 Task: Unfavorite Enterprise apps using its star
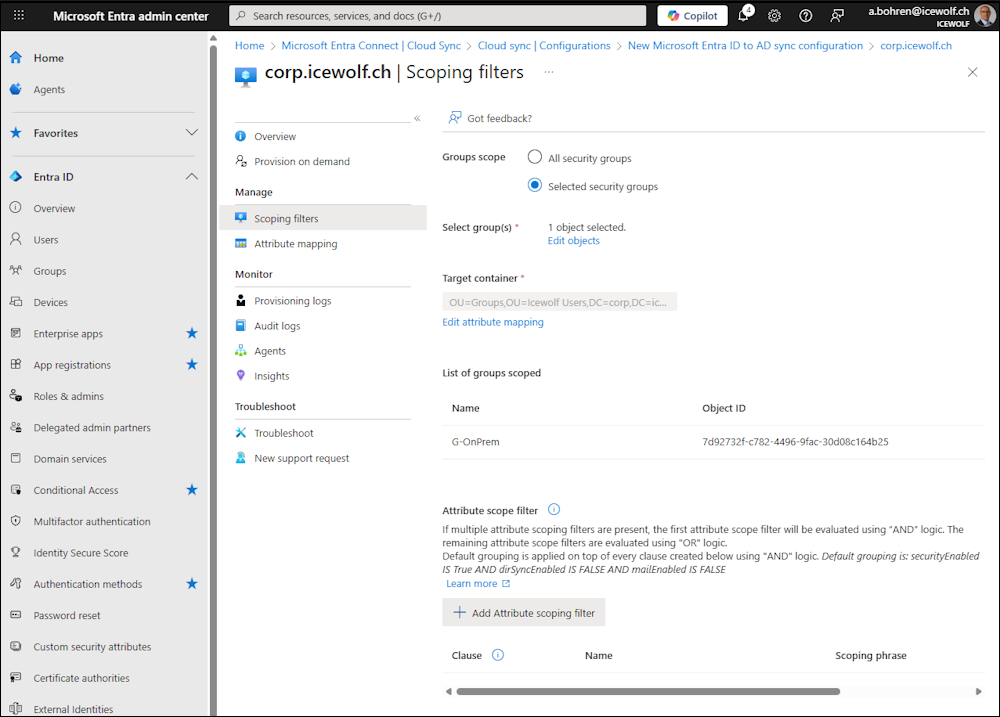(x=192, y=333)
